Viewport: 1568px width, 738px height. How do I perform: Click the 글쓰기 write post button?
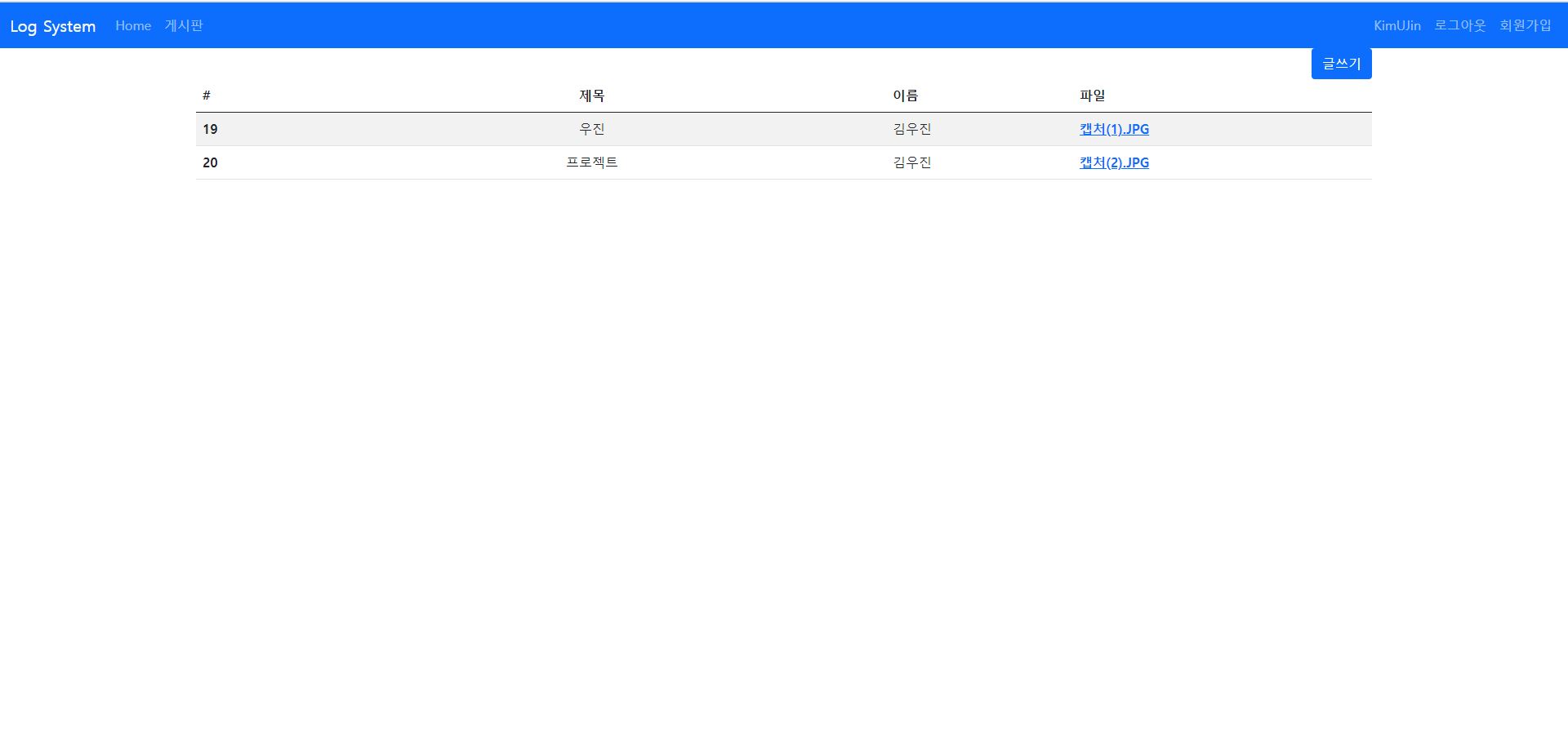1342,64
